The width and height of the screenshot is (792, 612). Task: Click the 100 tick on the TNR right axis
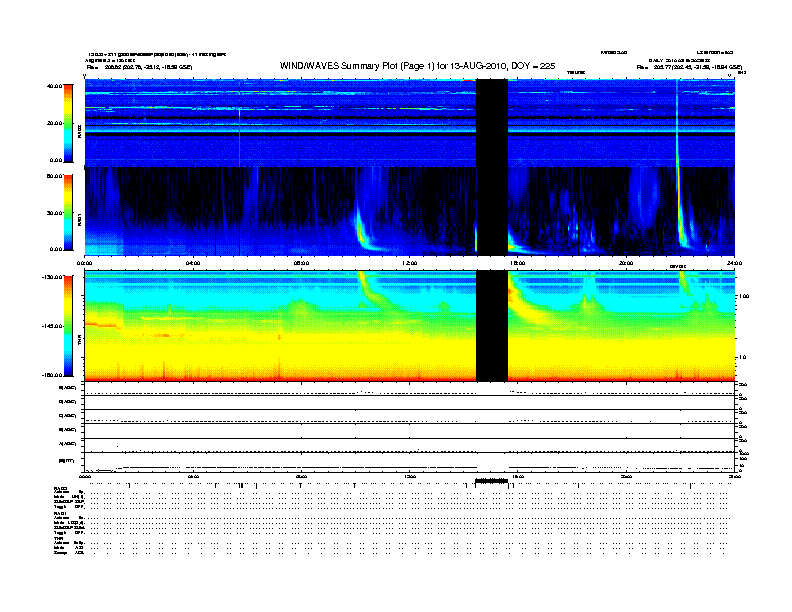(744, 296)
